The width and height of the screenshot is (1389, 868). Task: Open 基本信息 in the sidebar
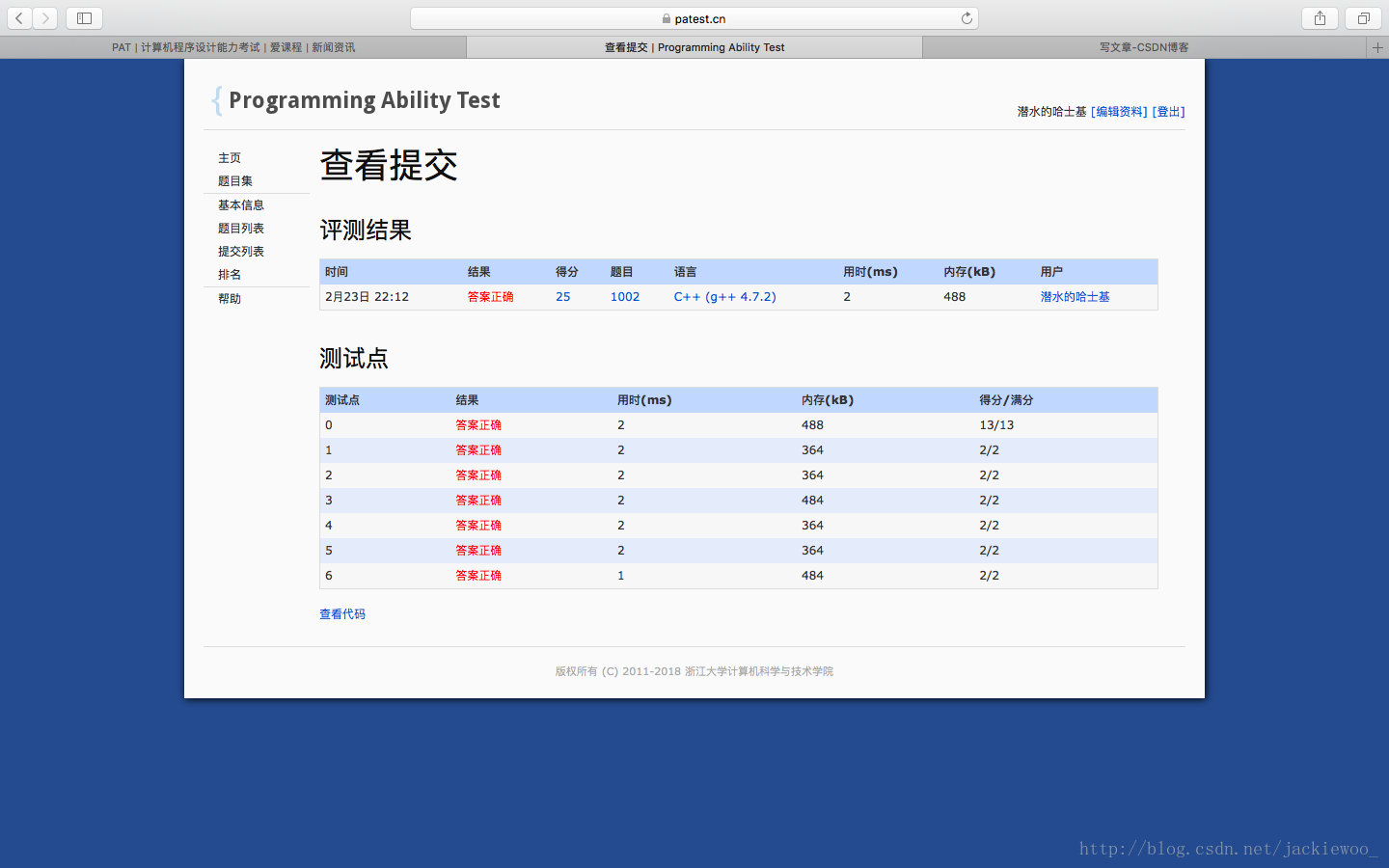pyautogui.click(x=241, y=205)
